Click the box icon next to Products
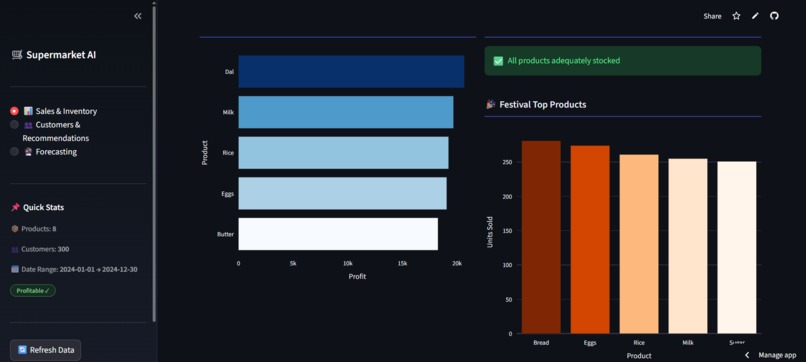The height and width of the screenshot is (362, 806). (x=15, y=229)
